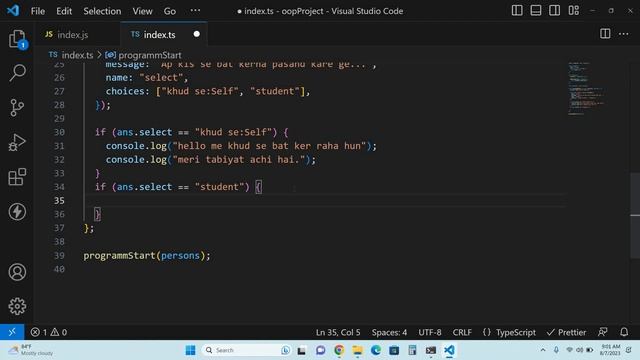
Task: Open the Go menu
Action: tap(170, 11)
